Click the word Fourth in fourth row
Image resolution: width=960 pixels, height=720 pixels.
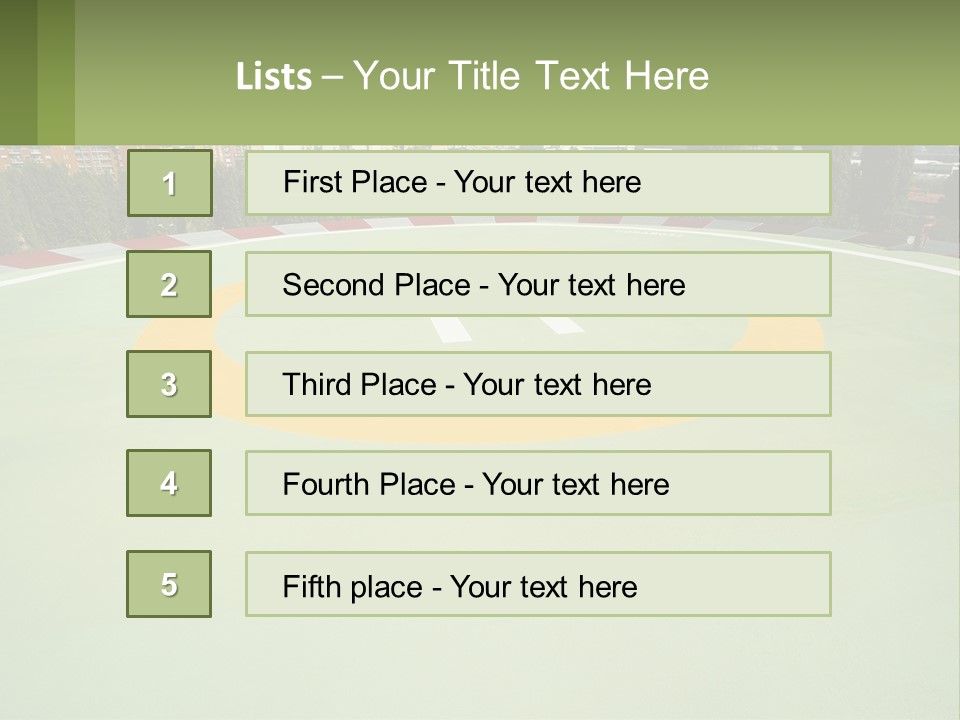coord(326,484)
